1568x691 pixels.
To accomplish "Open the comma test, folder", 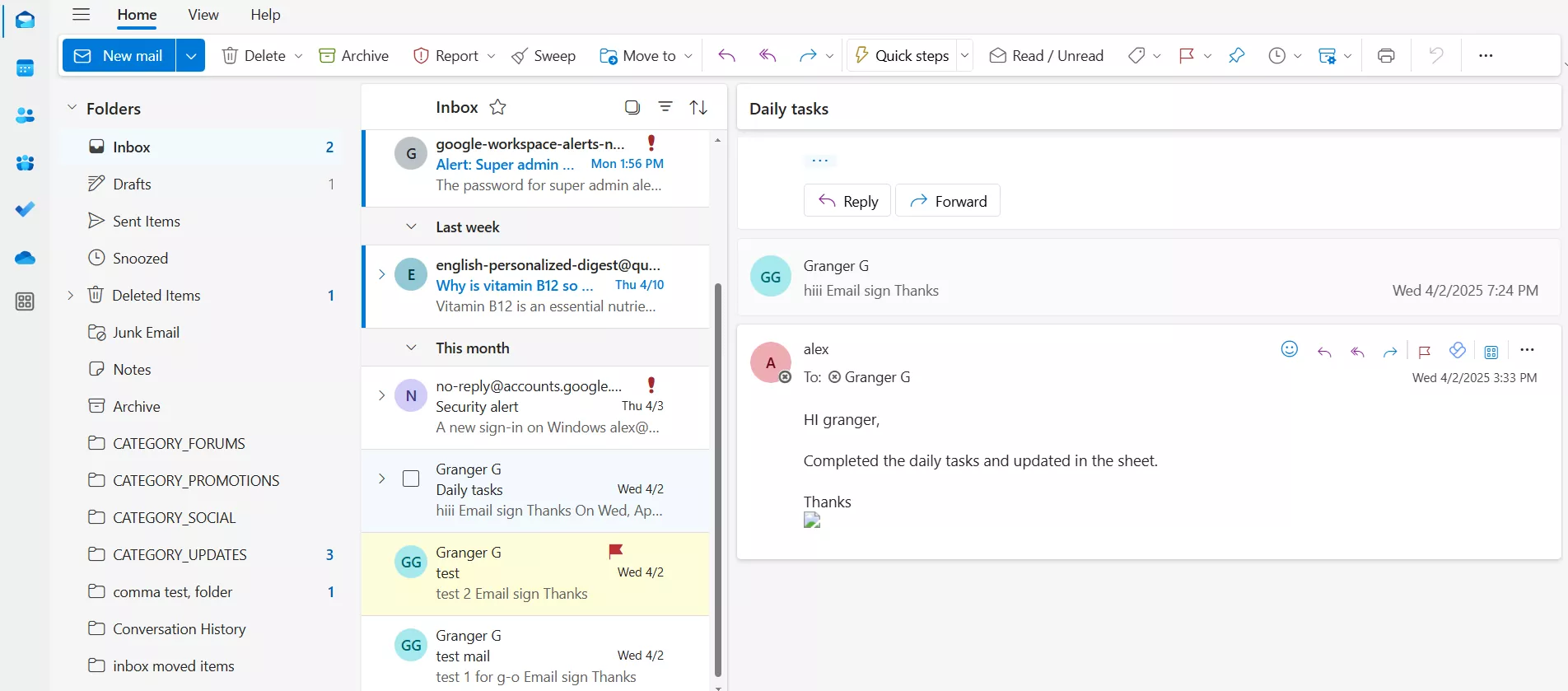I will [x=204, y=591].
